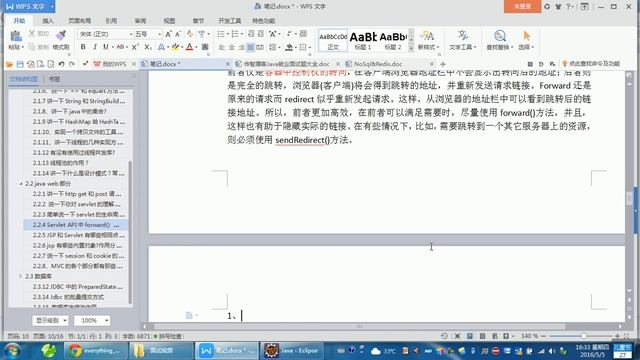640x360 pixels.
Task: Increase font size with larger A icon
Action: pyautogui.click(x=168, y=34)
